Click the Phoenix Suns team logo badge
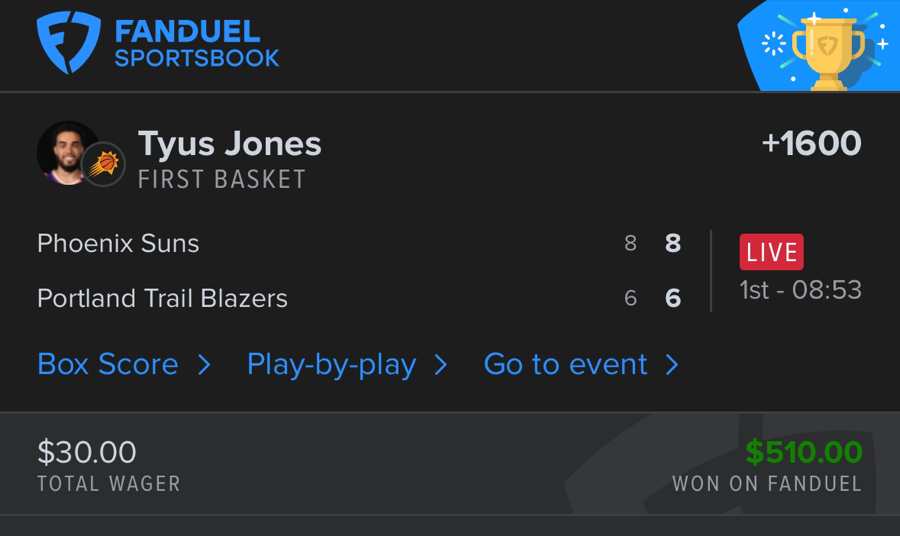This screenshot has height=536, width=900. pos(102,164)
